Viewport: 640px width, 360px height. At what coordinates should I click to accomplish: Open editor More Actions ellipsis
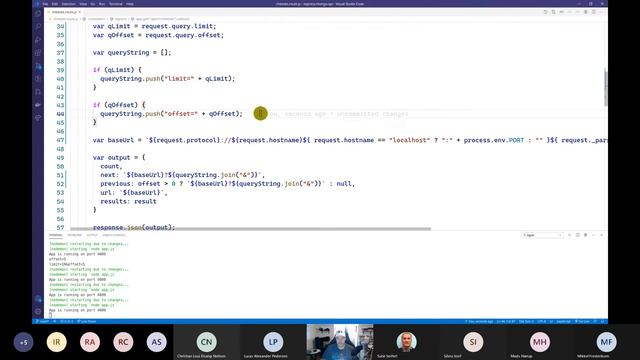click(x=602, y=12)
